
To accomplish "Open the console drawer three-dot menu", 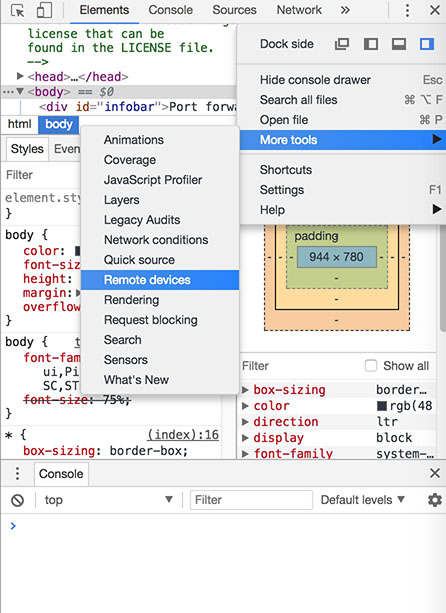I will click(x=17, y=473).
